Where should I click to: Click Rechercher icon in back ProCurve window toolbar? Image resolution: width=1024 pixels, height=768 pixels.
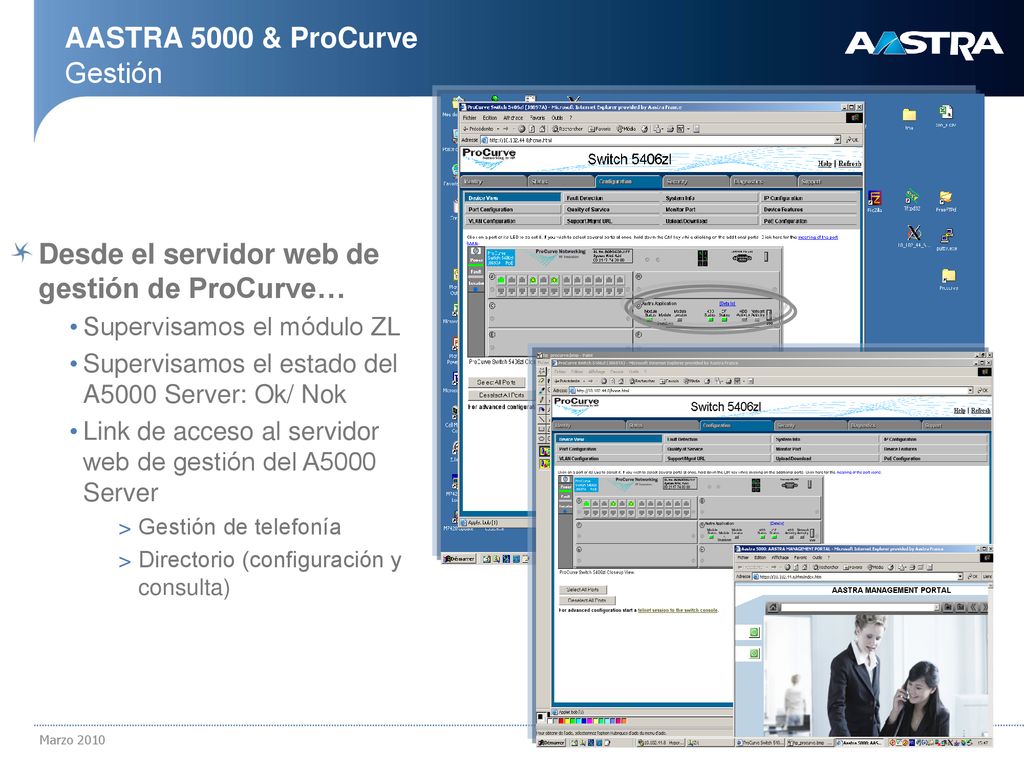click(x=567, y=129)
